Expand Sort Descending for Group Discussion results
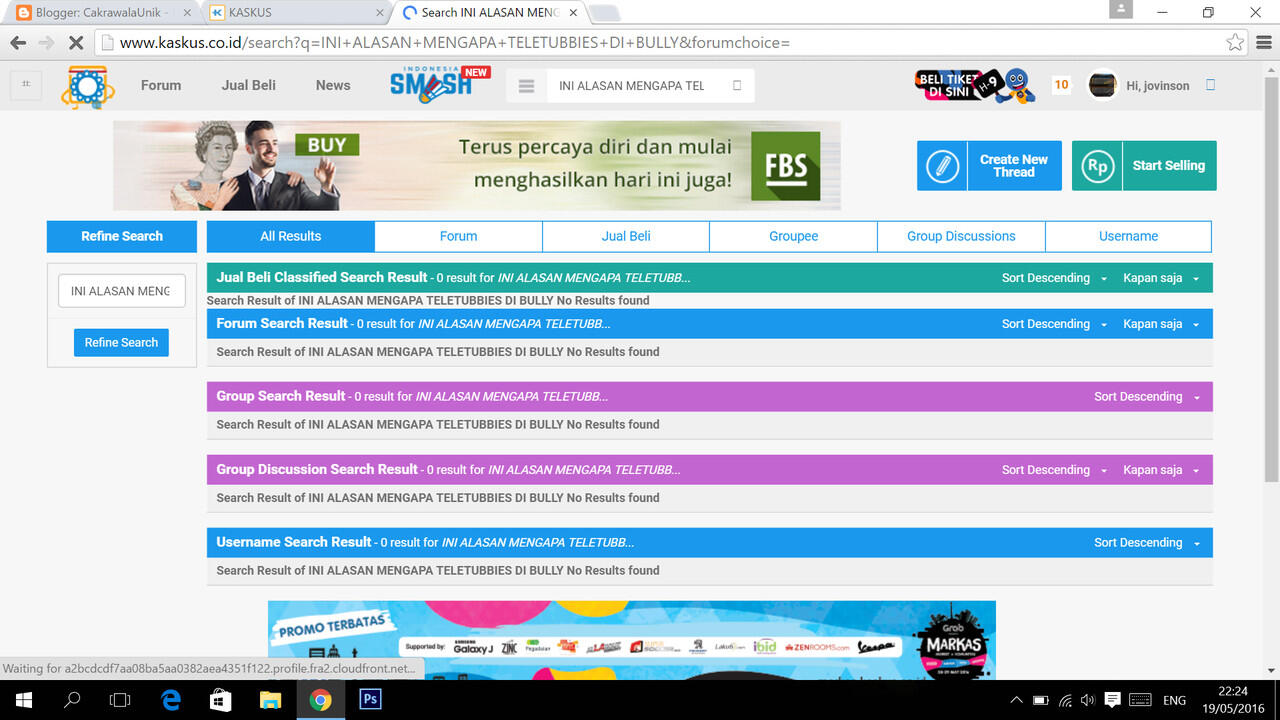The width and height of the screenshot is (1280, 720). (x=1054, y=470)
